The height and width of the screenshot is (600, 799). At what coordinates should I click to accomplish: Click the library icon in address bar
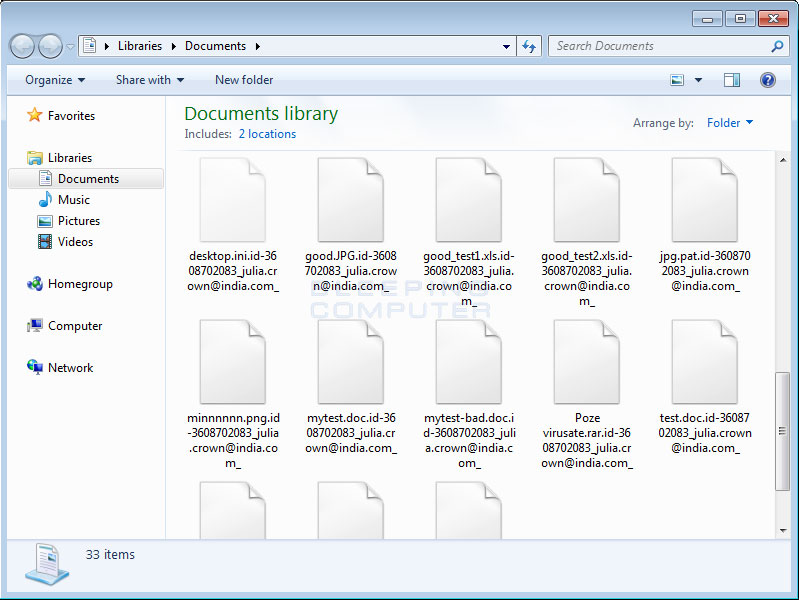(90, 46)
